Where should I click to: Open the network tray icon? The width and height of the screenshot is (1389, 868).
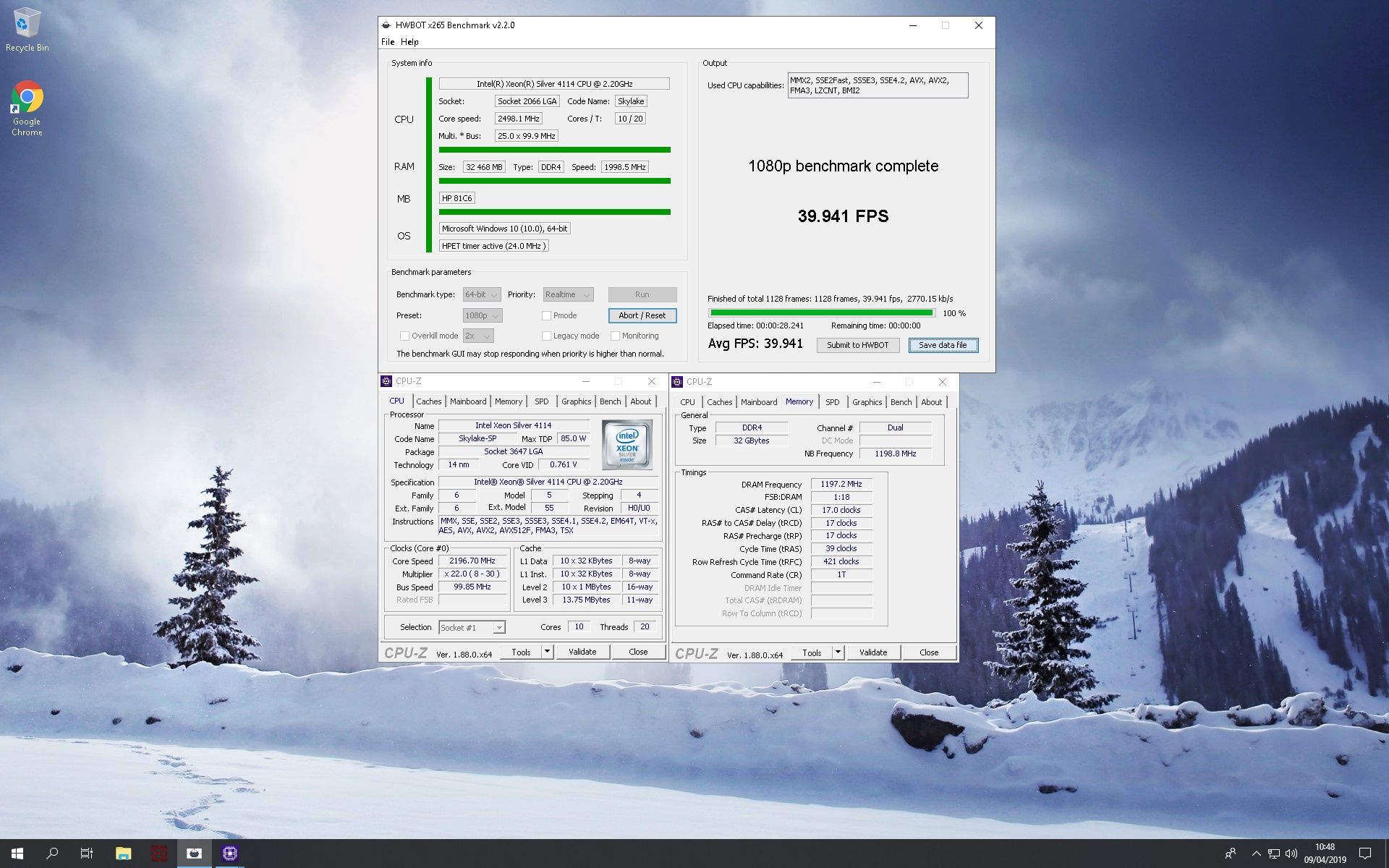pyautogui.click(x=1273, y=854)
